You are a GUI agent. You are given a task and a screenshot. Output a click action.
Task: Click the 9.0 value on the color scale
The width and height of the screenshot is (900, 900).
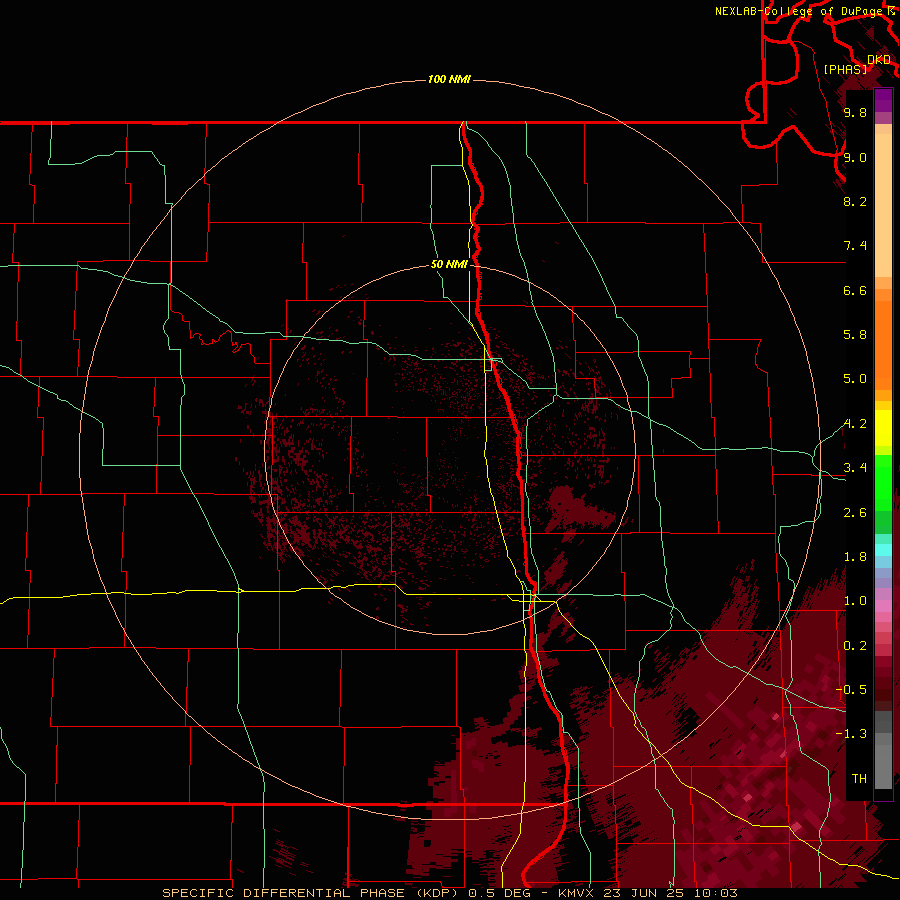pyautogui.click(x=855, y=157)
